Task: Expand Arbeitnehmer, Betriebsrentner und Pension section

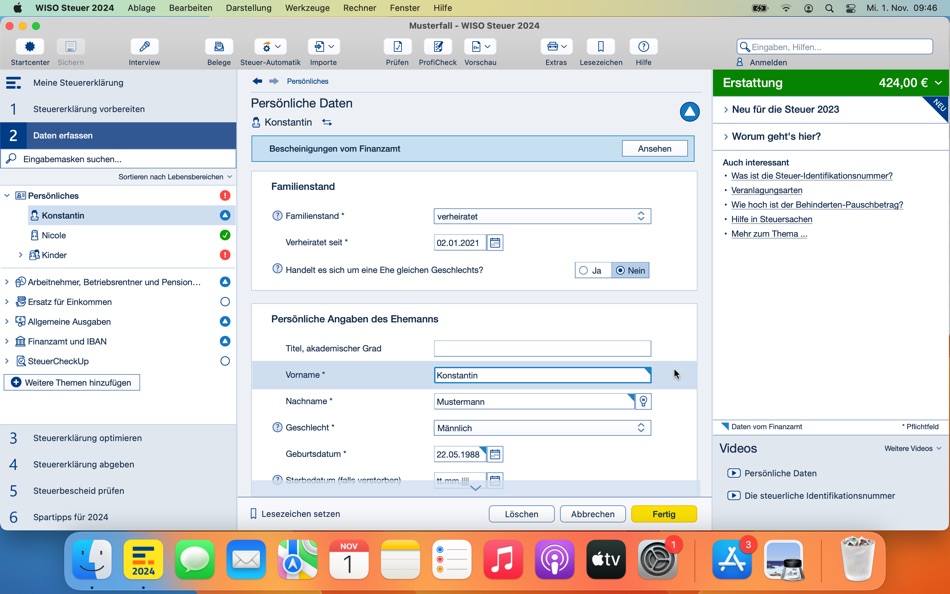Action: (7, 282)
